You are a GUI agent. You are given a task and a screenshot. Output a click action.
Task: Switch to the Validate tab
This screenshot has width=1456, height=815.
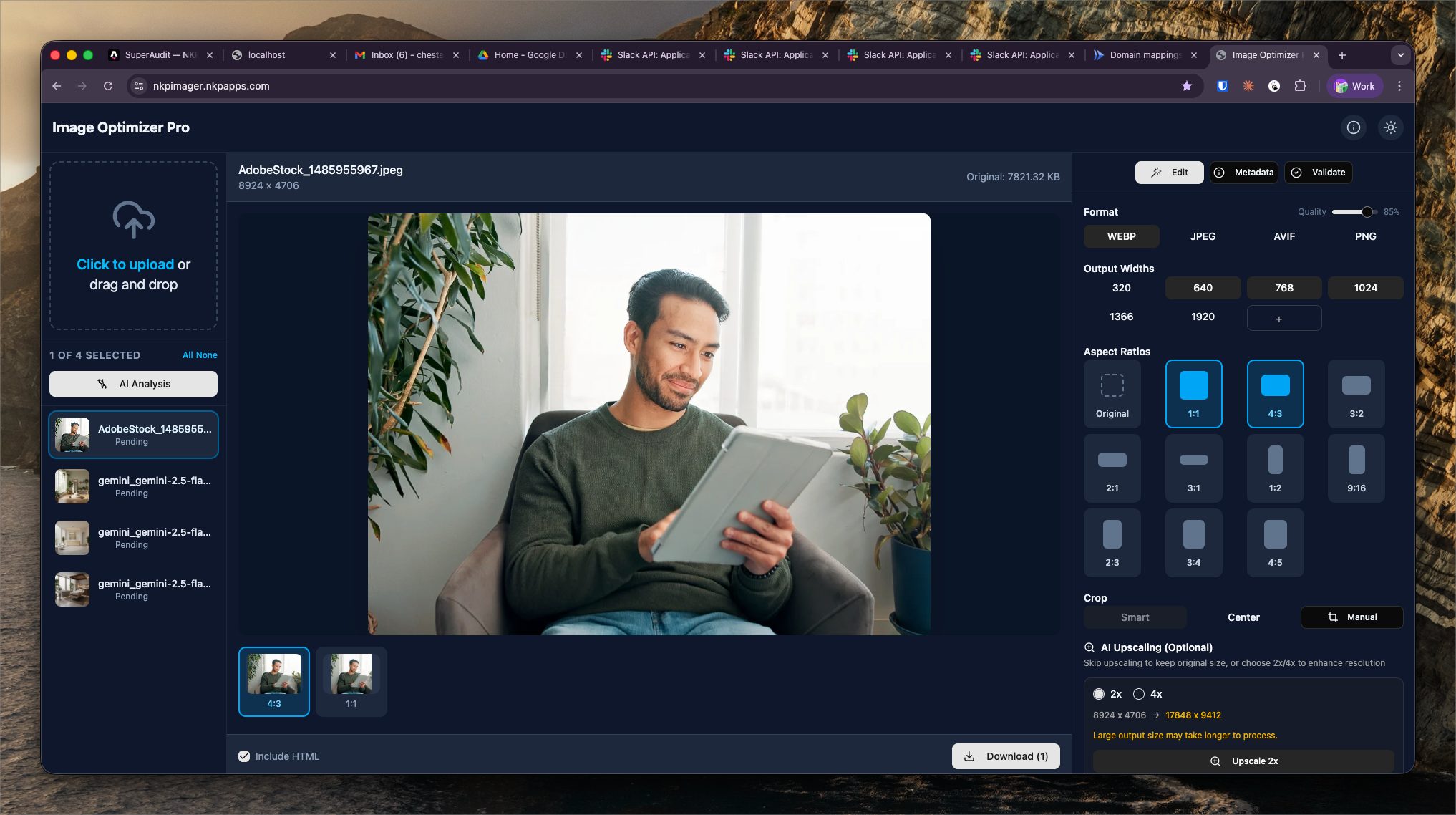(1319, 173)
